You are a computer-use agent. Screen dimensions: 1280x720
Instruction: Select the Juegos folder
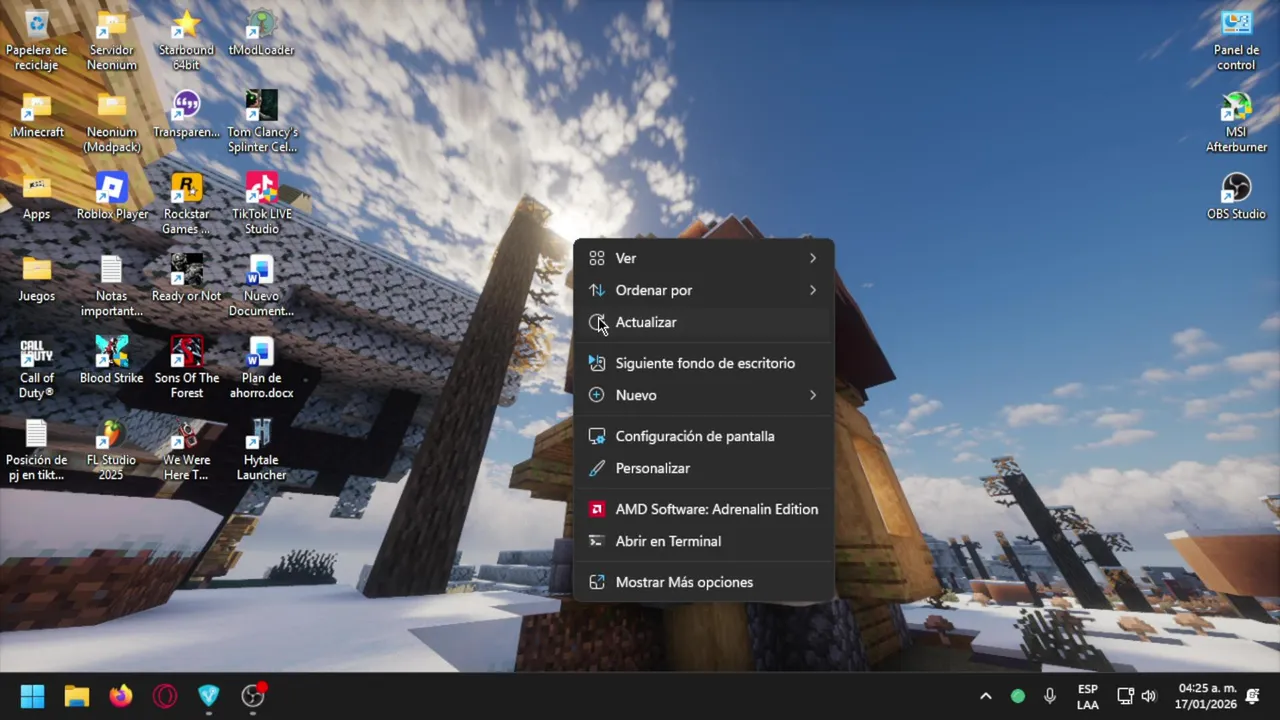pos(36,279)
